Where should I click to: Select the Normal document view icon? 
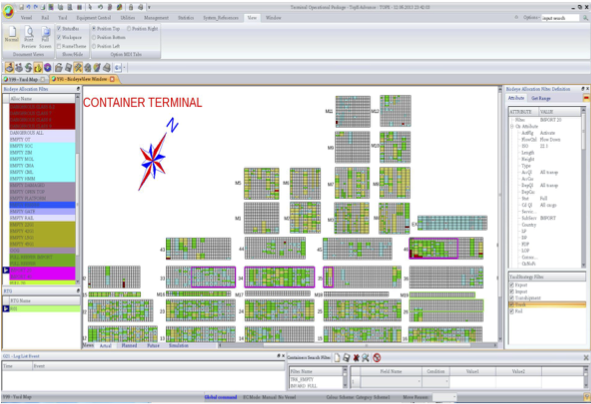(12, 34)
